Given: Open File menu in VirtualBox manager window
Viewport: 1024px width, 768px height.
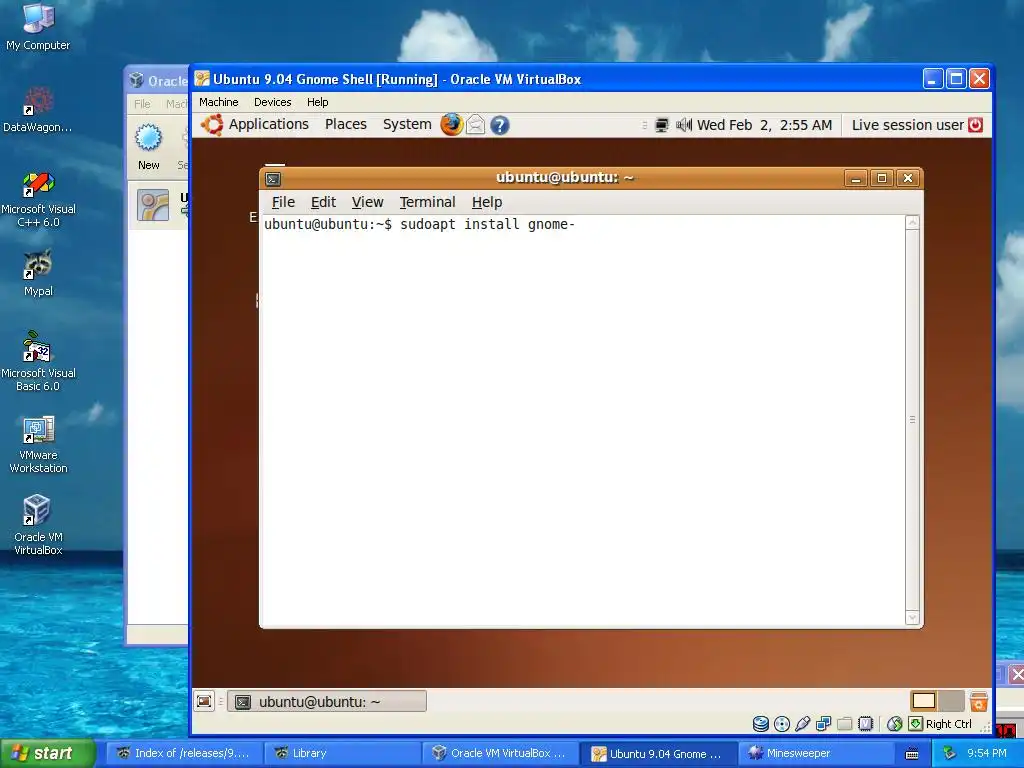Looking at the screenshot, I should 142,104.
